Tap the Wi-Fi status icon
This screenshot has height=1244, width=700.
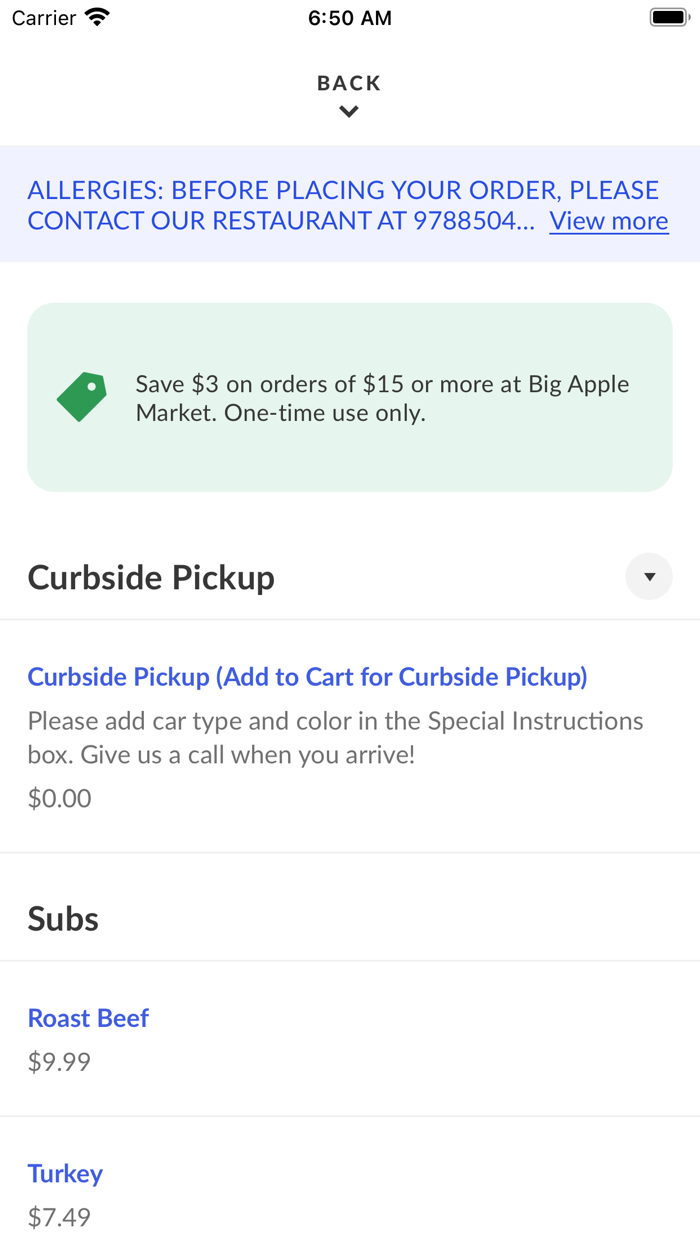97,18
